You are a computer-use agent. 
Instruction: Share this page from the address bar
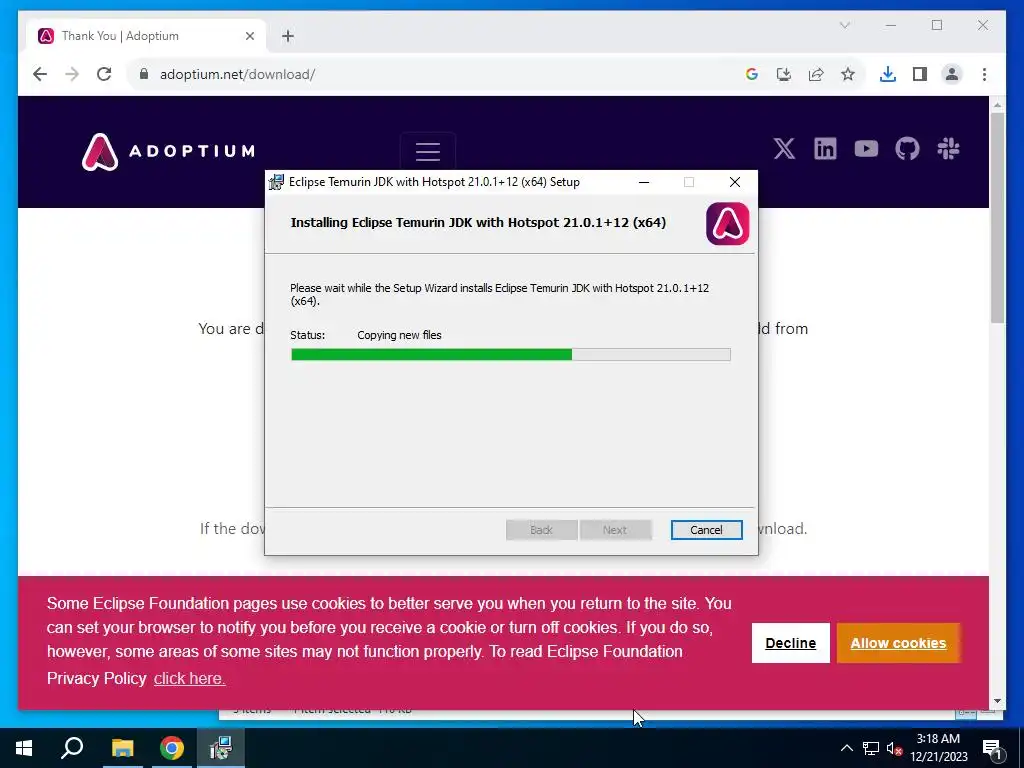coord(816,74)
